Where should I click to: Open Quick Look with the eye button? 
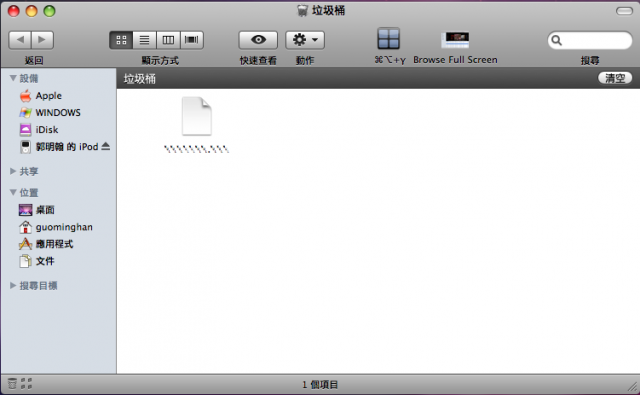pyautogui.click(x=258, y=40)
